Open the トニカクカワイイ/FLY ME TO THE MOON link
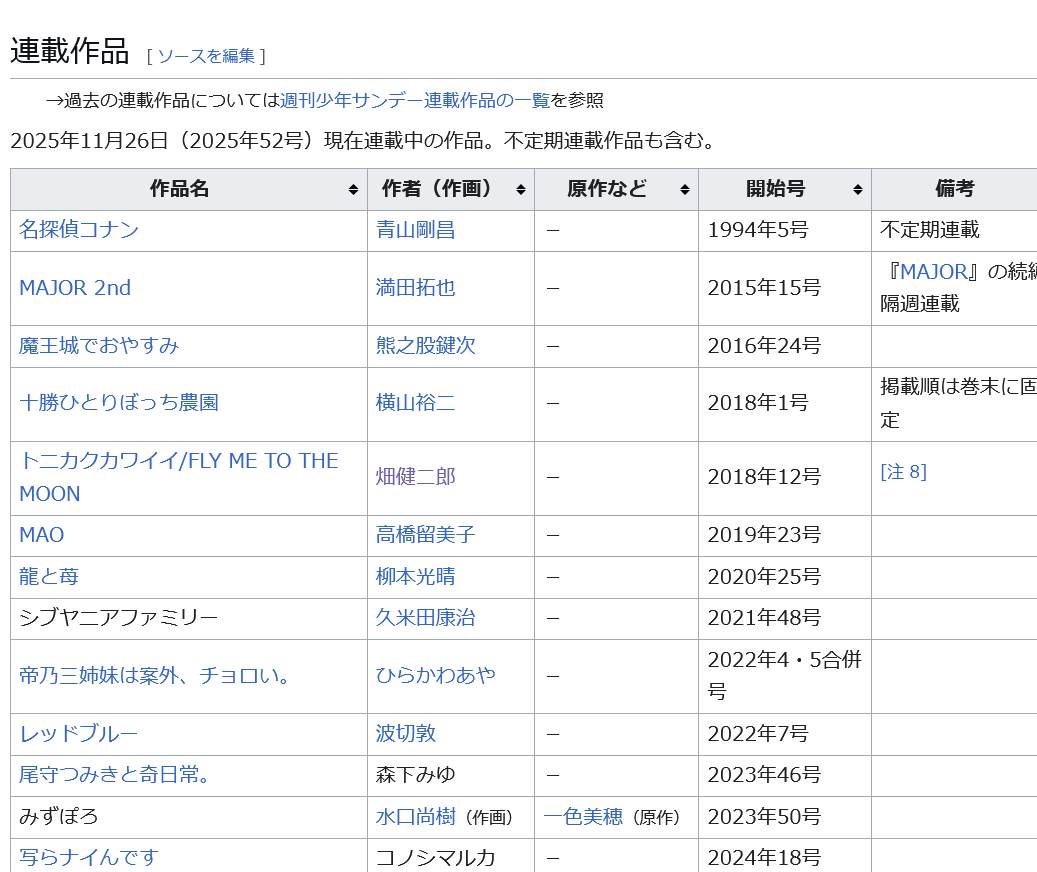Screen dimensions: 1037x872 (x=178, y=461)
